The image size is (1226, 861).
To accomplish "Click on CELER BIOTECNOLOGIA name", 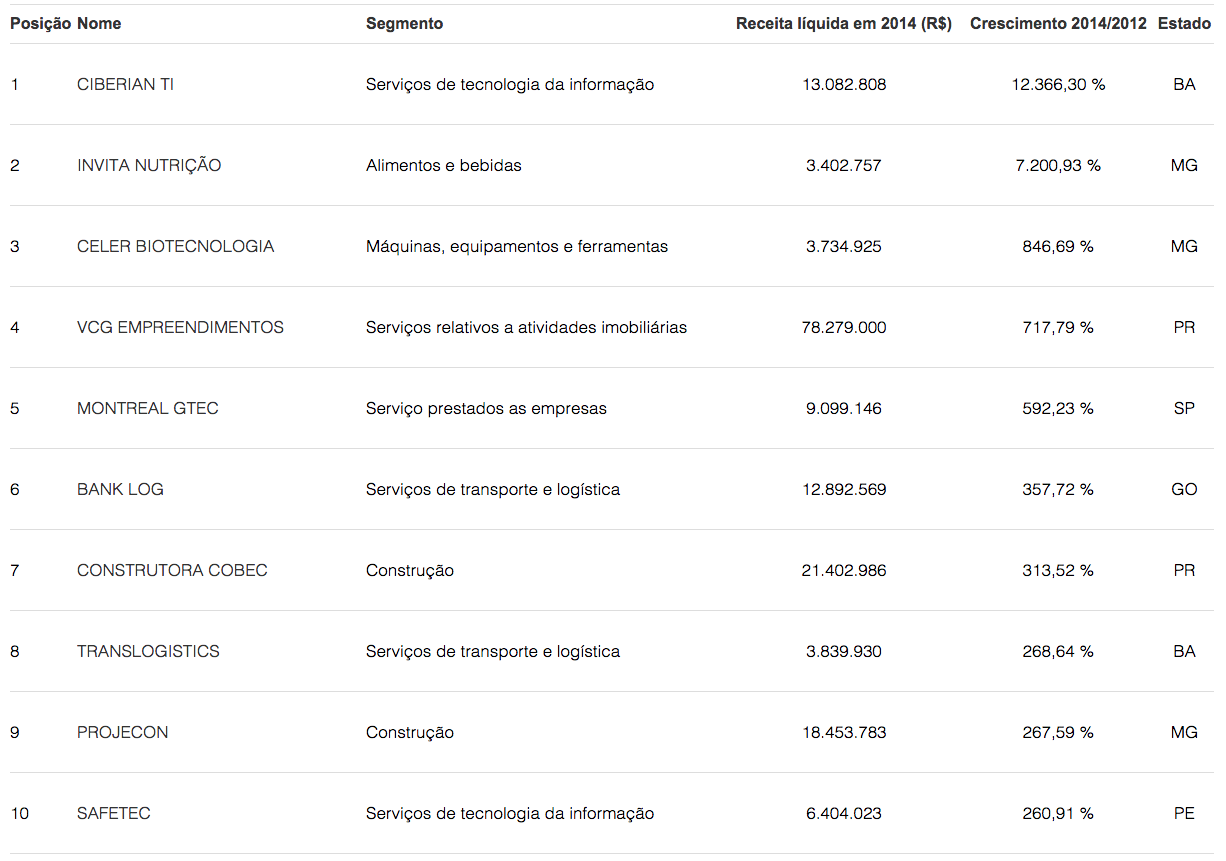I will (175, 247).
